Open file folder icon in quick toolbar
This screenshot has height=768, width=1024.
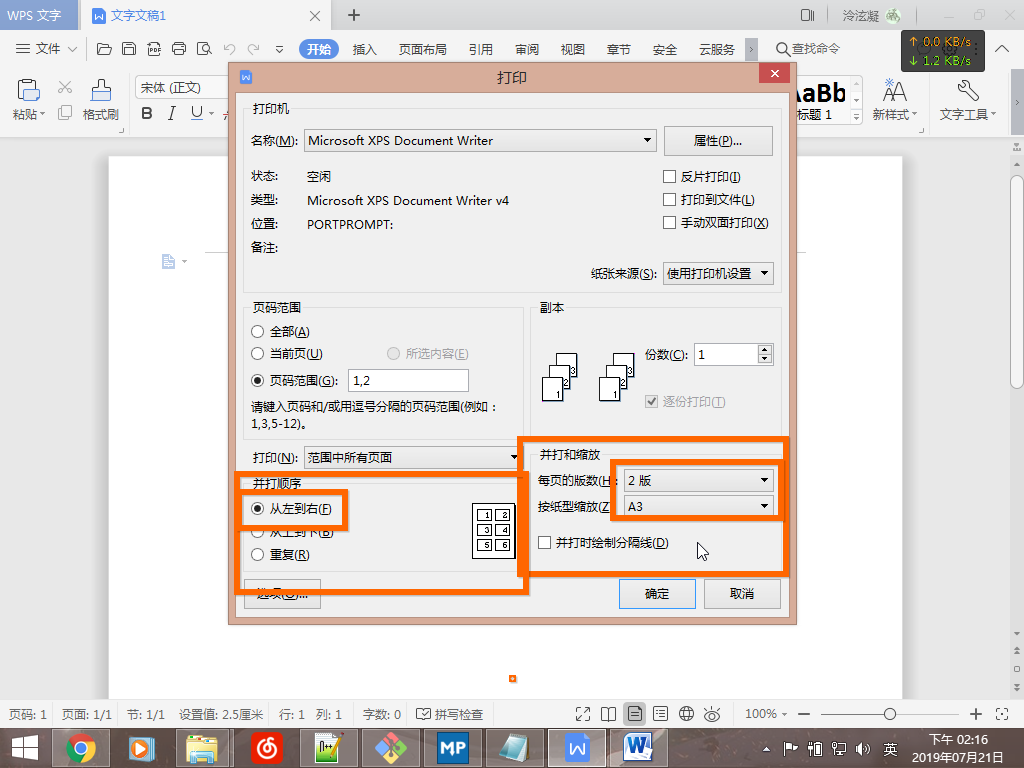[x=104, y=49]
